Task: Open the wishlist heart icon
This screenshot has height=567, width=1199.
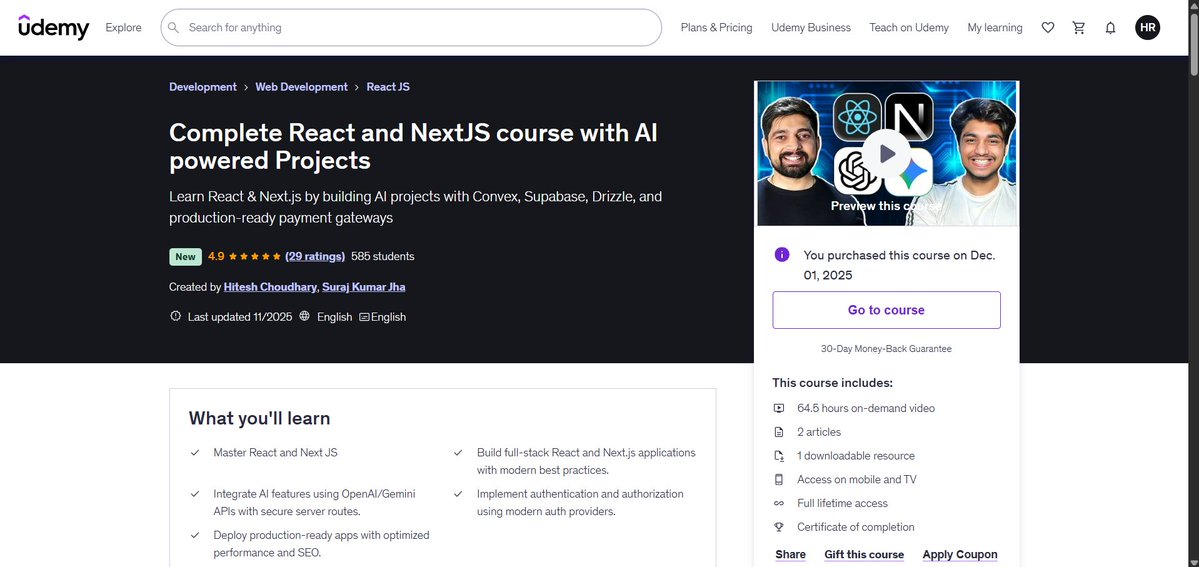Action: tap(1048, 28)
